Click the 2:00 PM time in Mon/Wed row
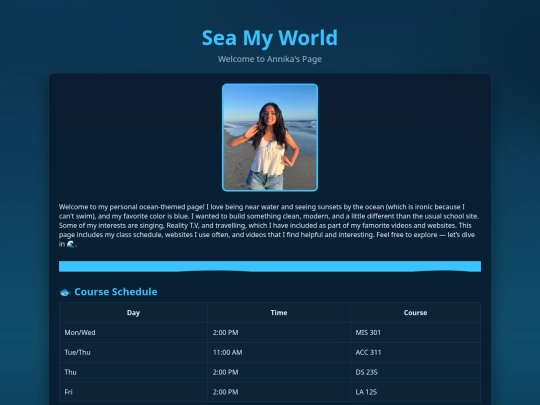The height and width of the screenshot is (405, 540). [279, 333]
